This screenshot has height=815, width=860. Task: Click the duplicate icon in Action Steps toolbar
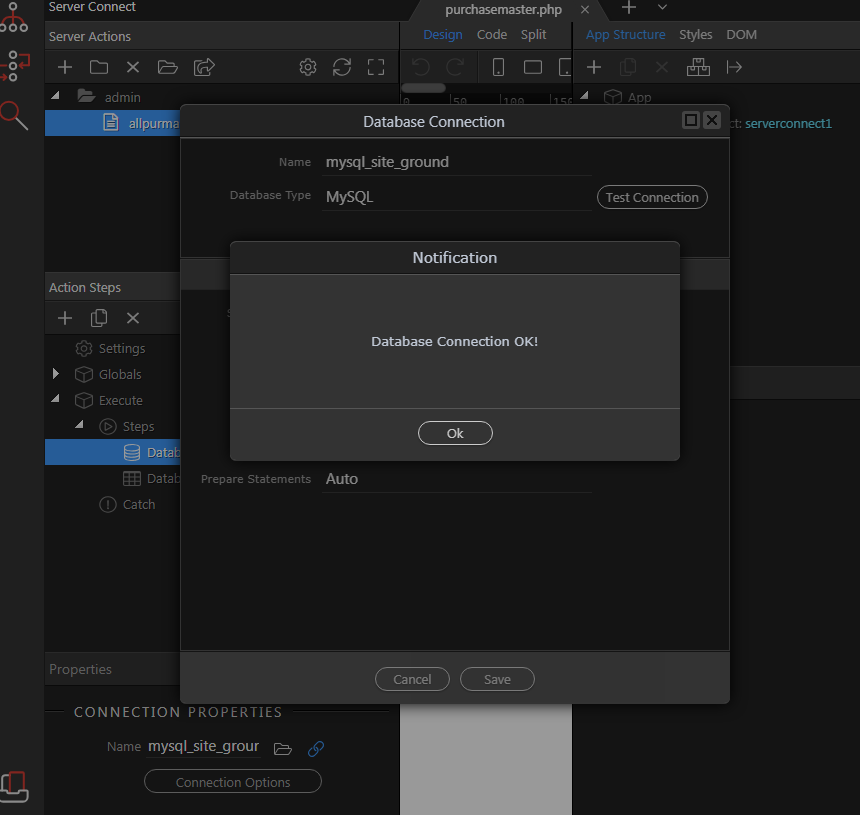(99, 318)
